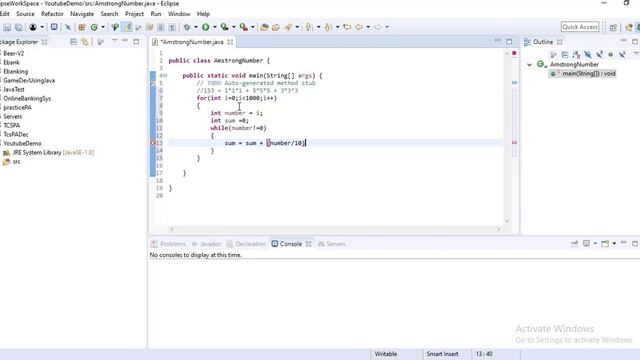Click the line 13 error marker in the gutter
The height and width of the screenshot is (360, 640).
tap(153, 143)
